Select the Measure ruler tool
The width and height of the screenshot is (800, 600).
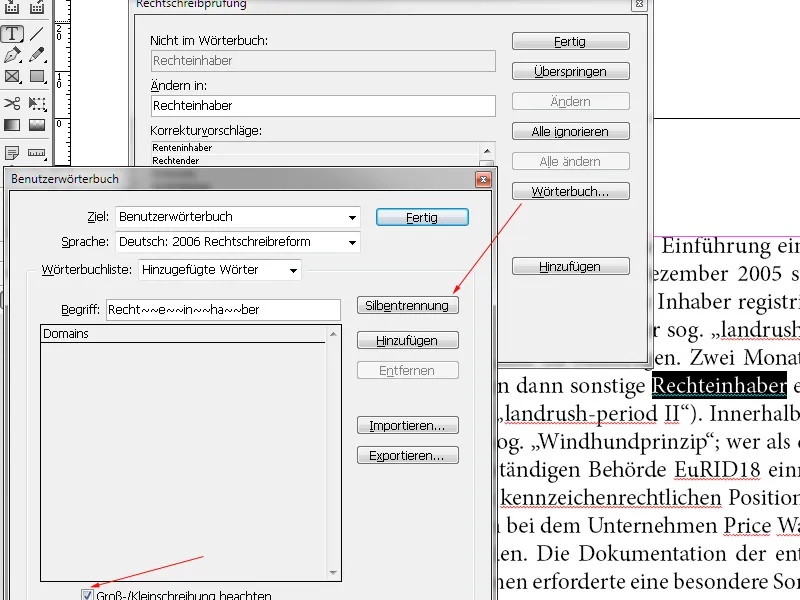pos(36,153)
